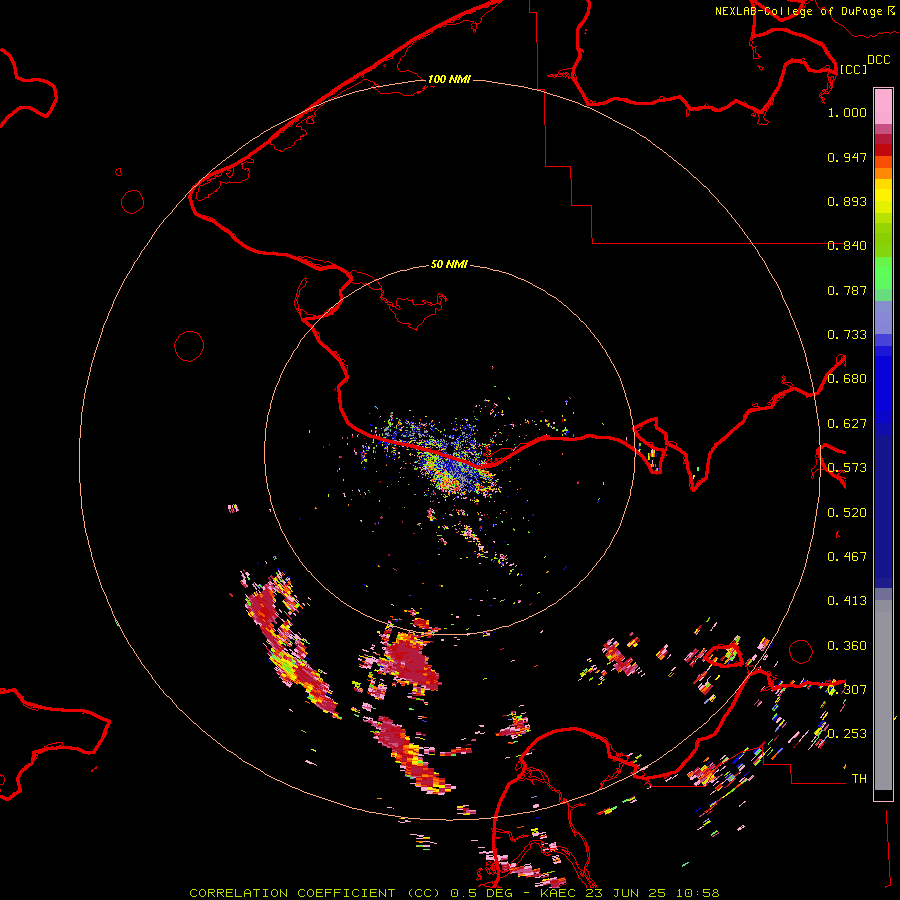
Task: Click the 10:58 time stamp
Action: pos(697,893)
